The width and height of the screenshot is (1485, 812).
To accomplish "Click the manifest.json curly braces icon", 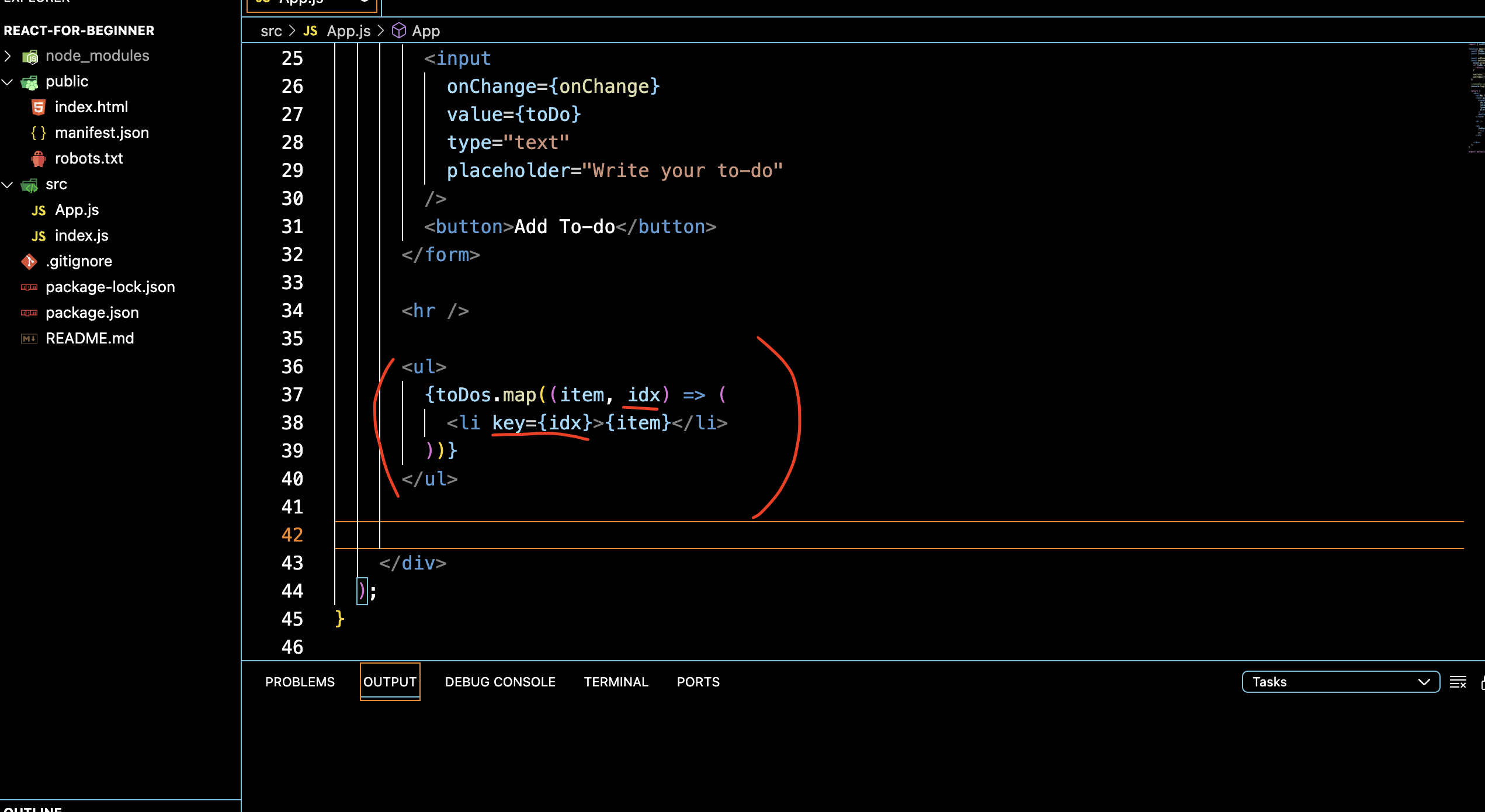I will click(x=39, y=133).
